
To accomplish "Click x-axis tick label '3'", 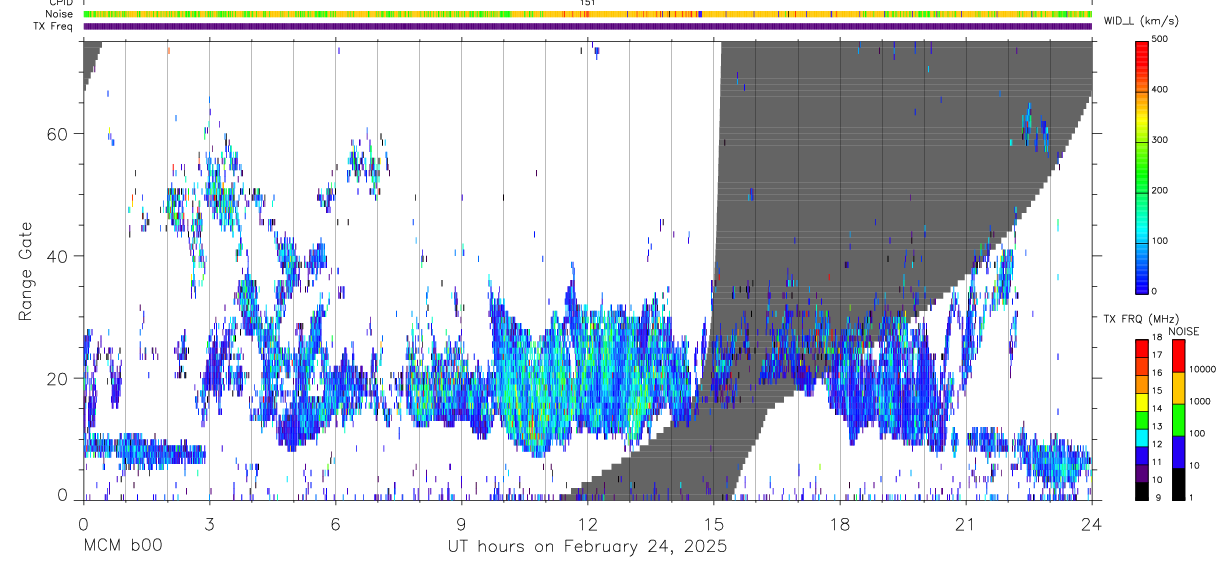I will point(209,524).
